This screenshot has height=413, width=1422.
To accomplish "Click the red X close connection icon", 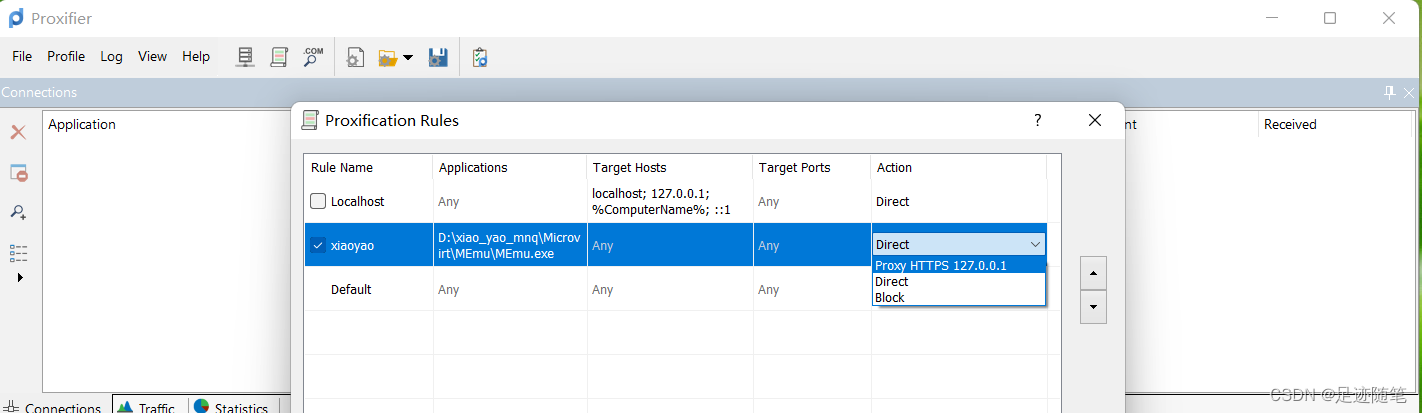I will pyautogui.click(x=18, y=132).
